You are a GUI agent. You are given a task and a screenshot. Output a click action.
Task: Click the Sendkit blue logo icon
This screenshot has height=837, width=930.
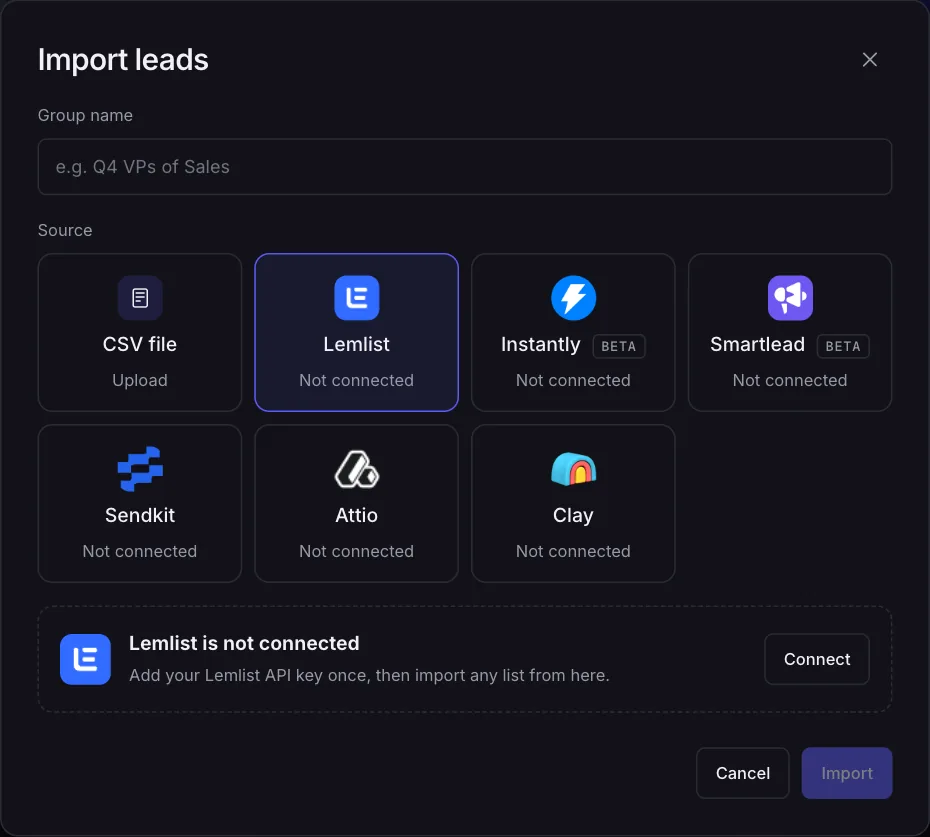(x=140, y=469)
